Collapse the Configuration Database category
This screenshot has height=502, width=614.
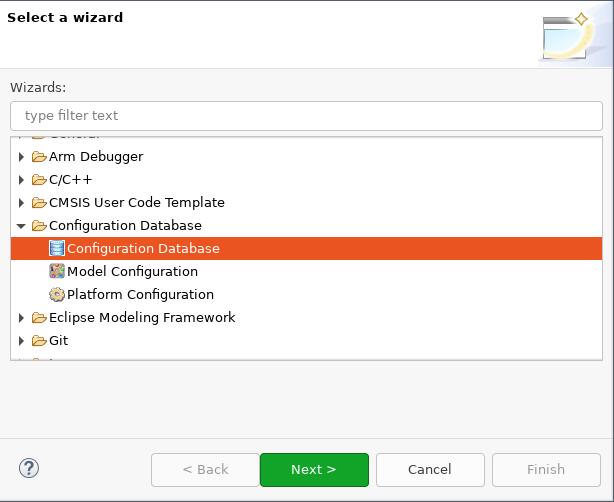coord(21,226)
